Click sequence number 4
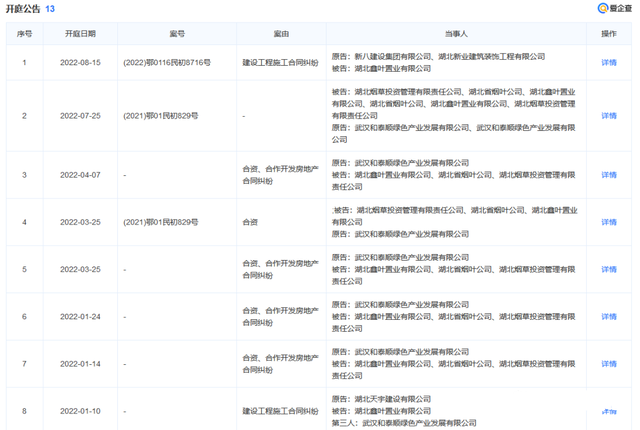The image size is (640, 430). pos(24,222)
